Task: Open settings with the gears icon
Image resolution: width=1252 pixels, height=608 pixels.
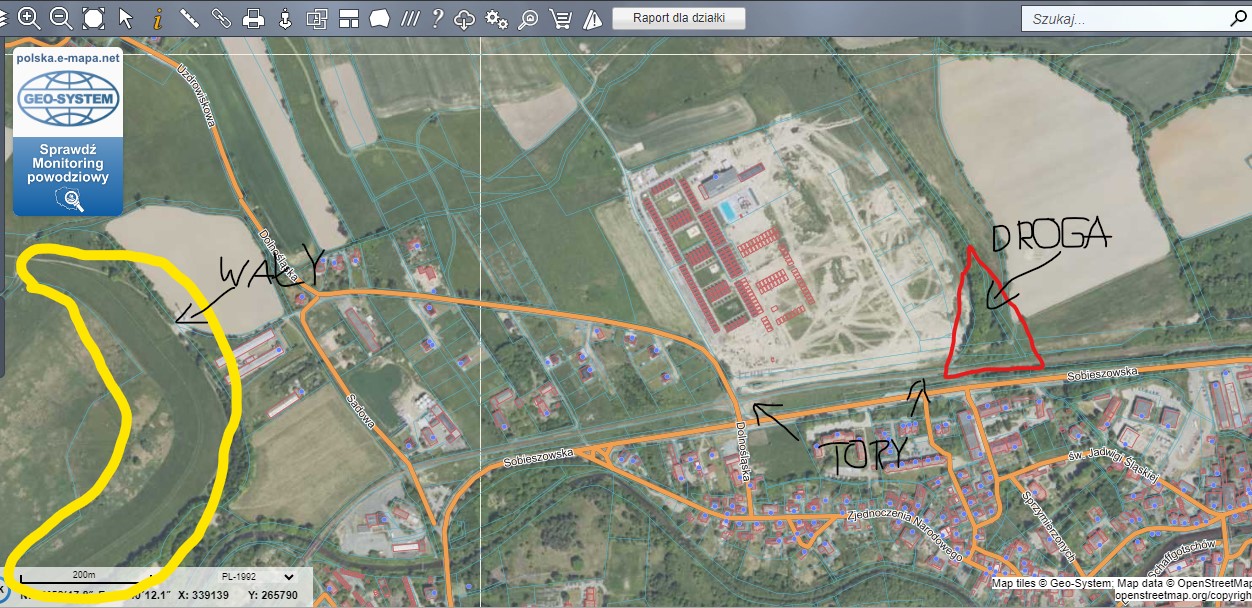Action: point(496,18)
